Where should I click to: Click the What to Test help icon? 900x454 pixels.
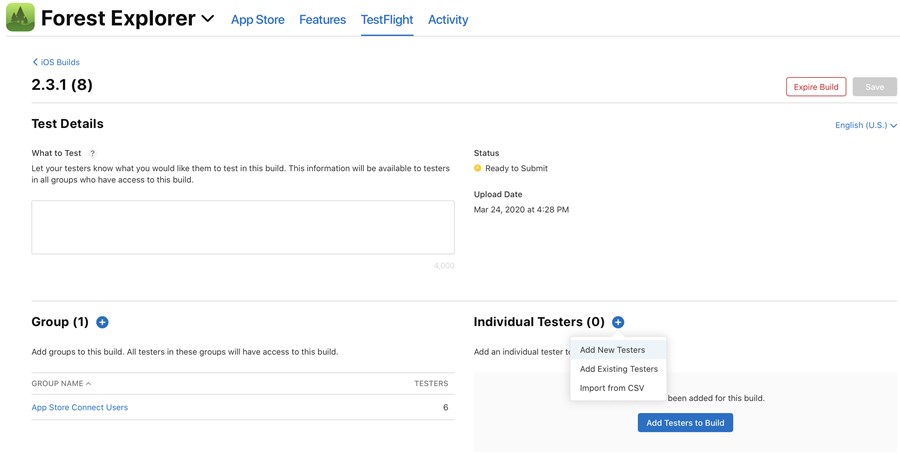[x=92, y=153]
